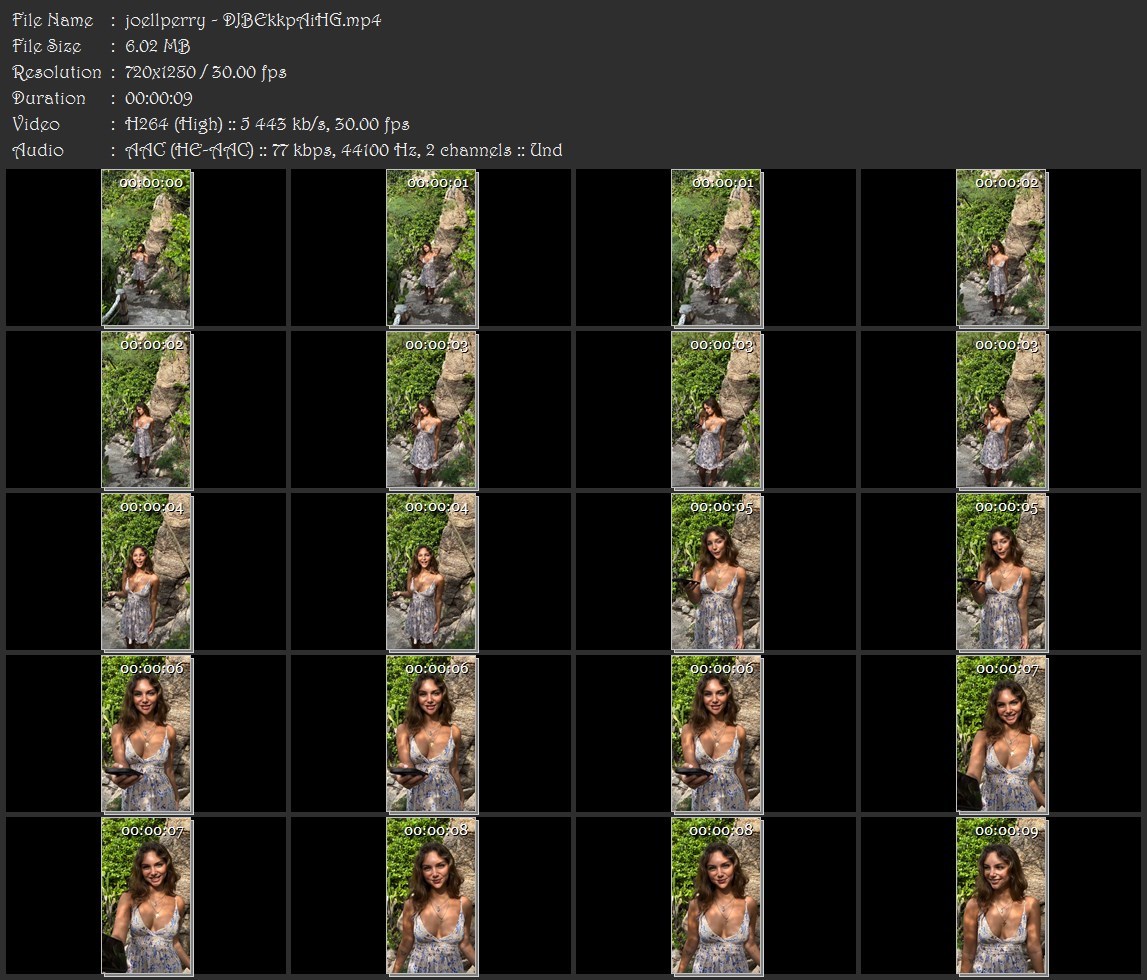Choose the second frame stamped 00:00:05
The image size is (1147, 980).
pyautogui.click(x=1001, y=571)
